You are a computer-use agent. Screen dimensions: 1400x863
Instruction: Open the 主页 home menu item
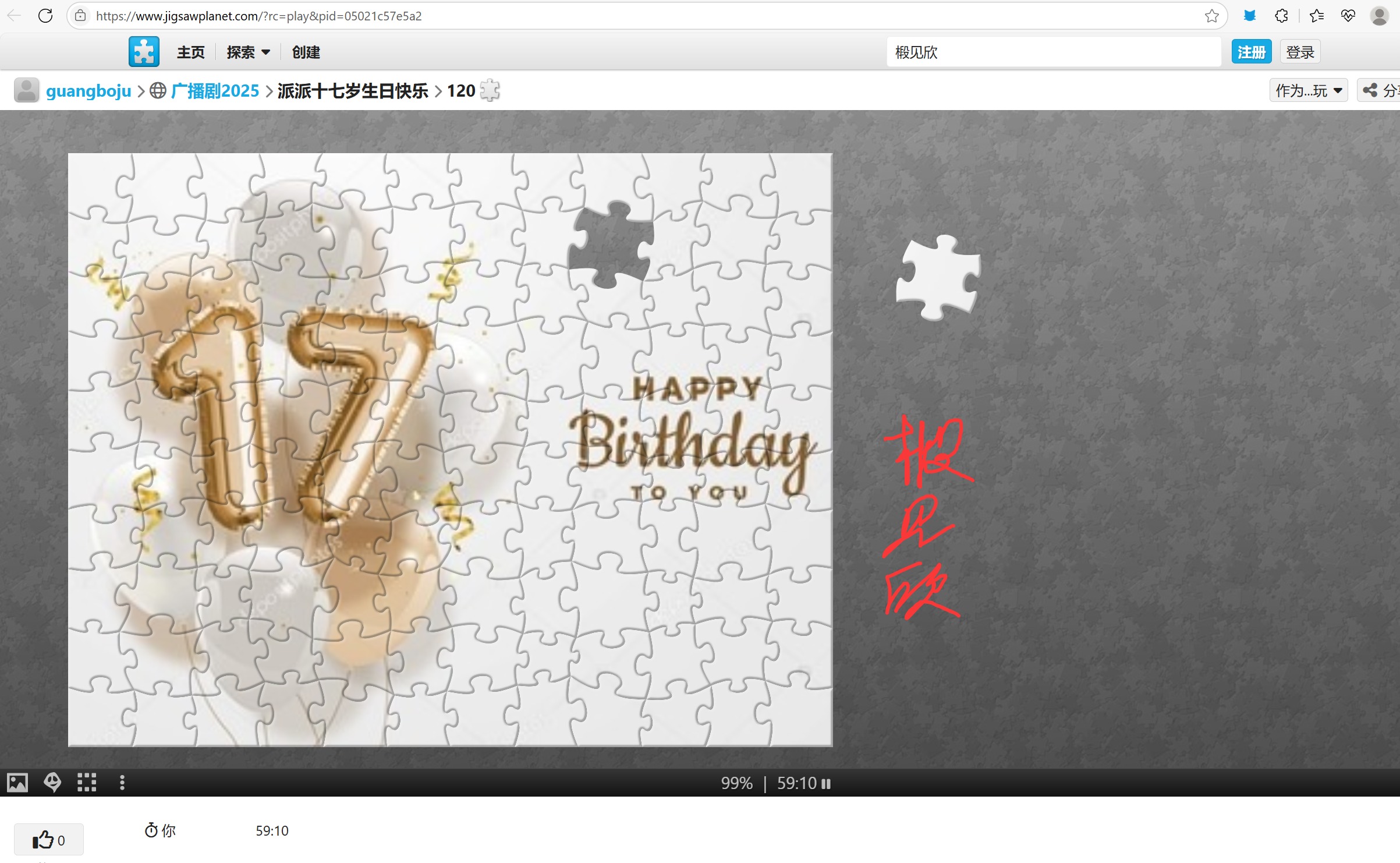coord(191,52)
